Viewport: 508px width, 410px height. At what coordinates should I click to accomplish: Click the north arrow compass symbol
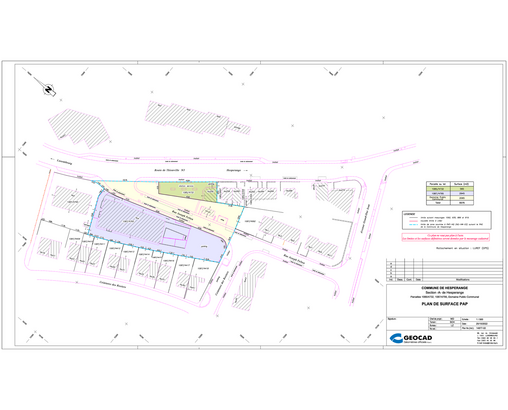tap(49, 89)
